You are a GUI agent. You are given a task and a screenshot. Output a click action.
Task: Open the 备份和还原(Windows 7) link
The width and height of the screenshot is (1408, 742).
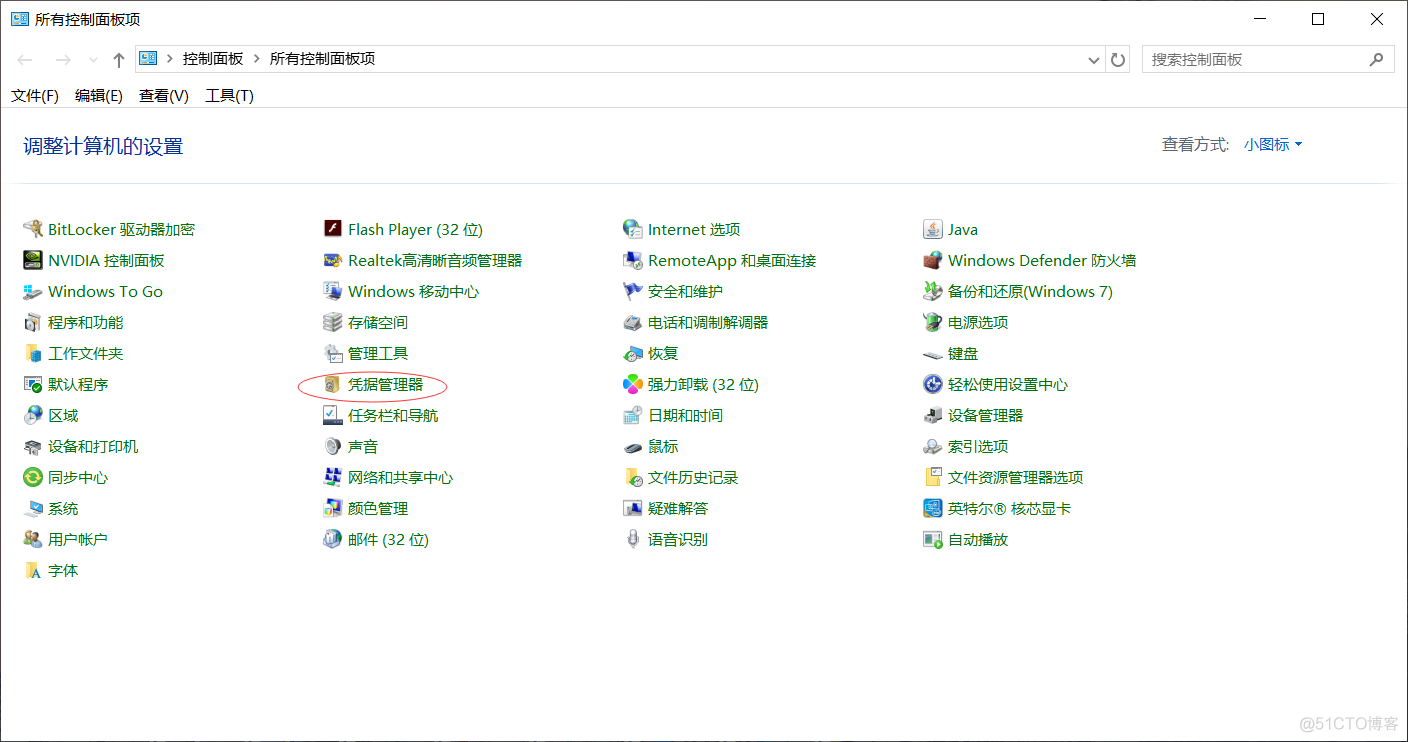pyautogui.click(x=1030, y=291)
